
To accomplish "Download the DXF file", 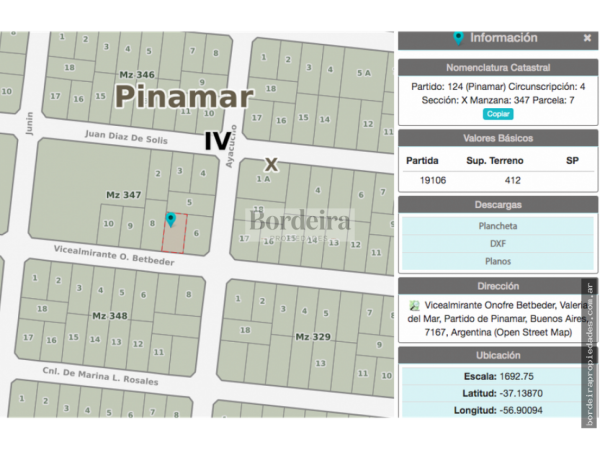I will tap(497, 243).
